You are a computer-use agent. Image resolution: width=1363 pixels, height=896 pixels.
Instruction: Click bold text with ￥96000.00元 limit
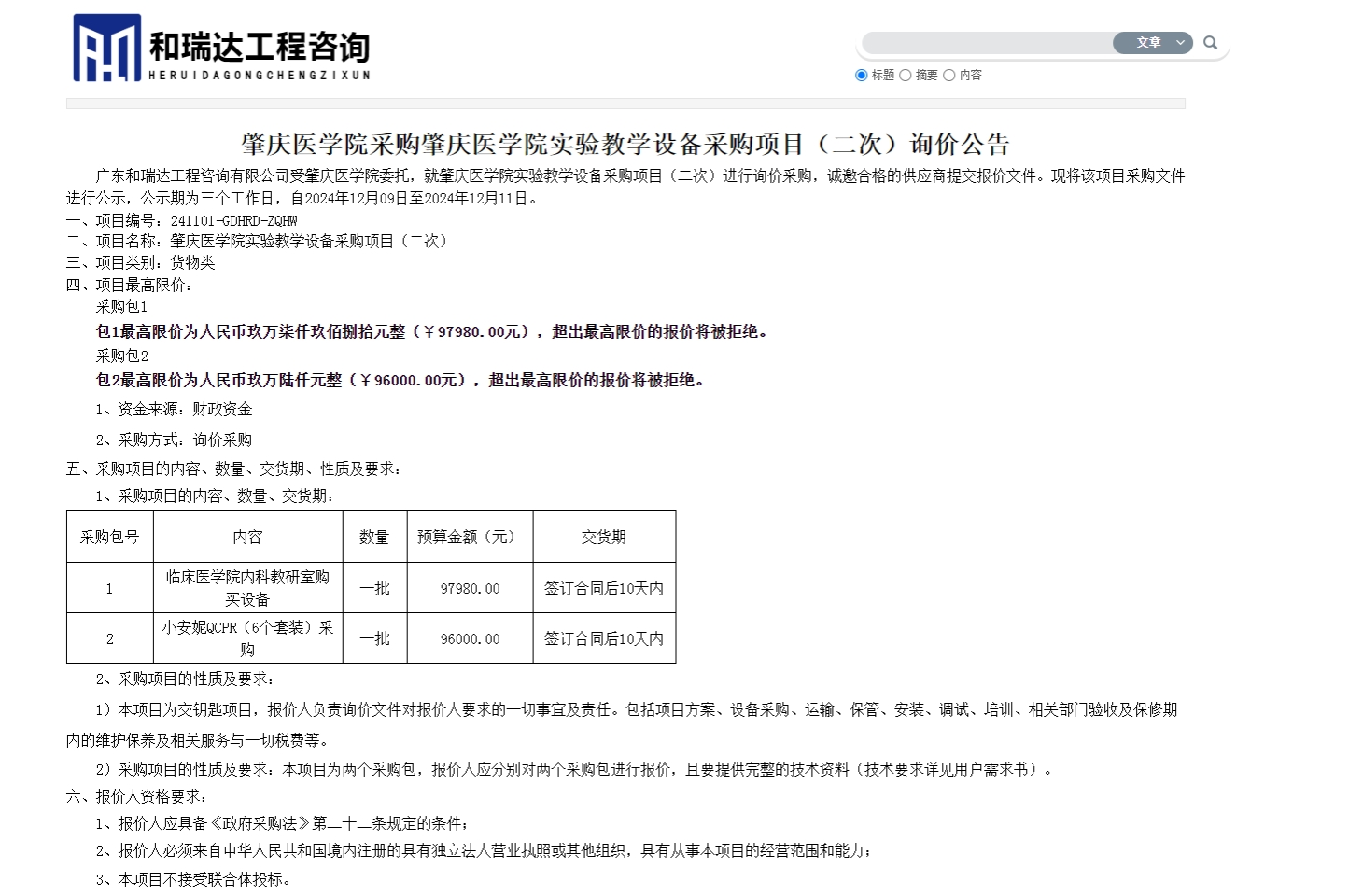400,380
